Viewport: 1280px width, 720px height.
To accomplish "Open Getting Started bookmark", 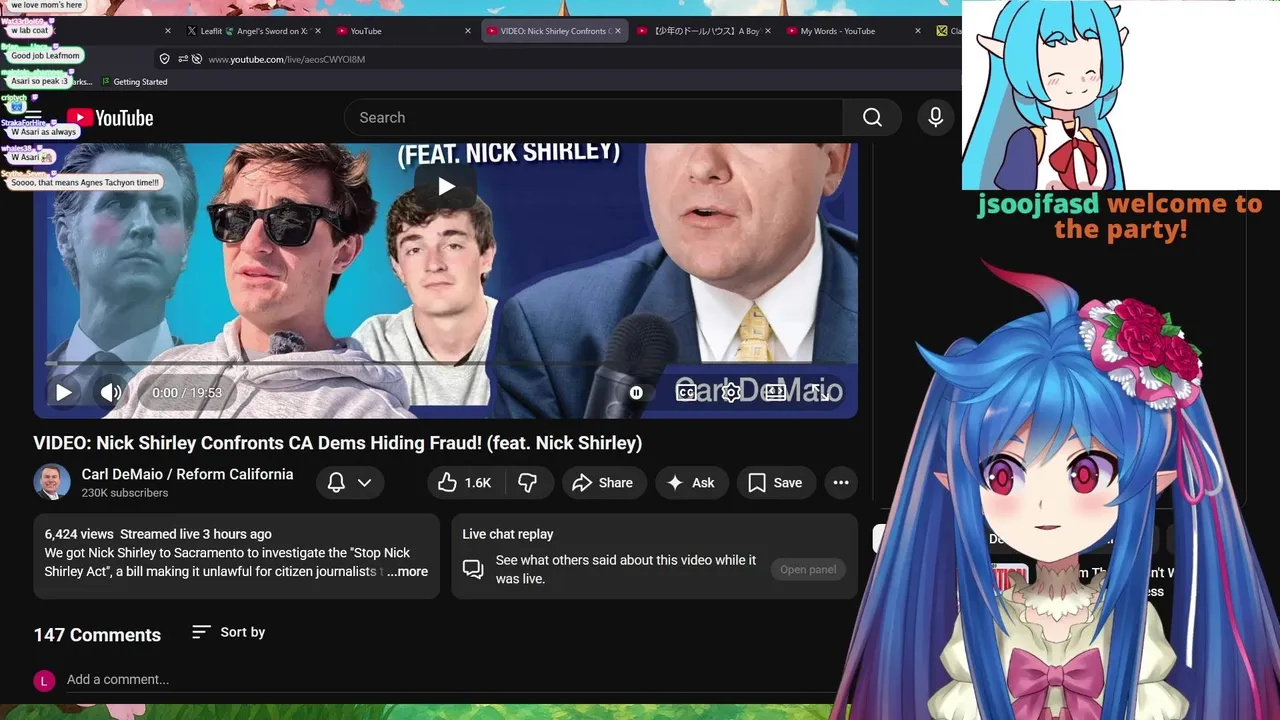I will [x=134, y=82].
